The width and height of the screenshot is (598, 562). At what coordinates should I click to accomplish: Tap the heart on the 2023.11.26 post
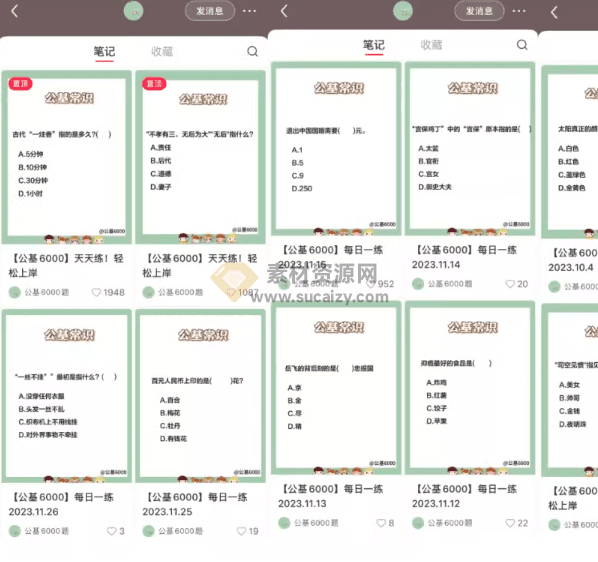tap(111, 531)
